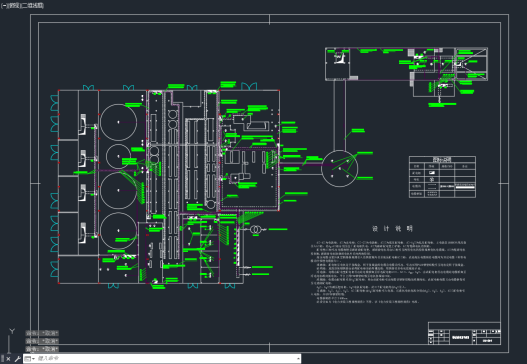Open the recent commands dropdown in command line
This screenshot has width=527, height=364.
point(30,359)
